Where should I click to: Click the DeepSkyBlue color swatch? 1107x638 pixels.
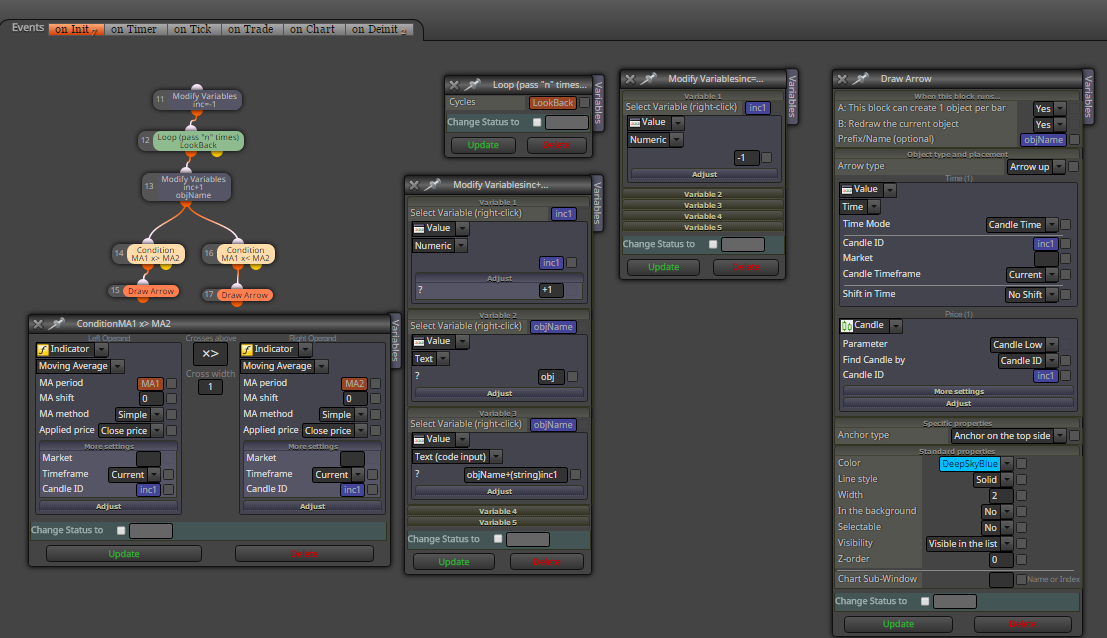pyautogui.click(x=969, y=464)
